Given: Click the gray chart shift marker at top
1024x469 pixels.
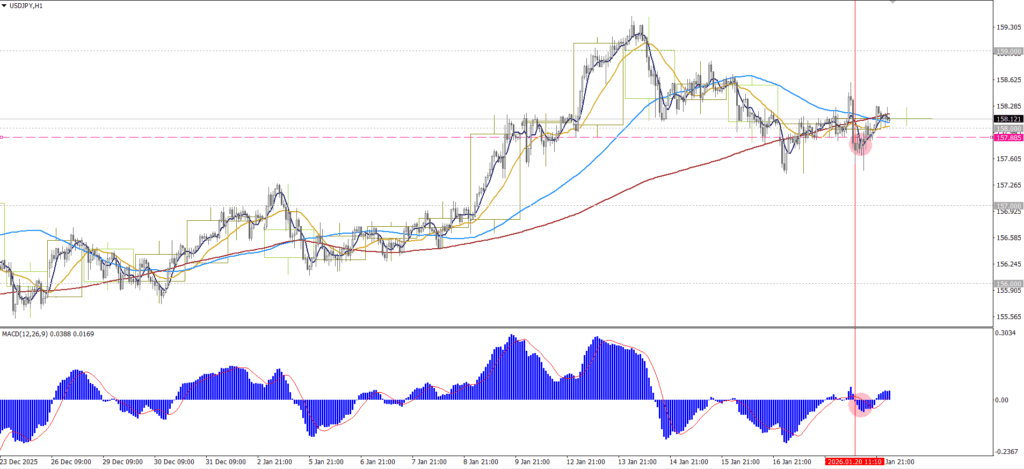Looking at the screenshot, I should pyautogui.click(x=892, y=3).
